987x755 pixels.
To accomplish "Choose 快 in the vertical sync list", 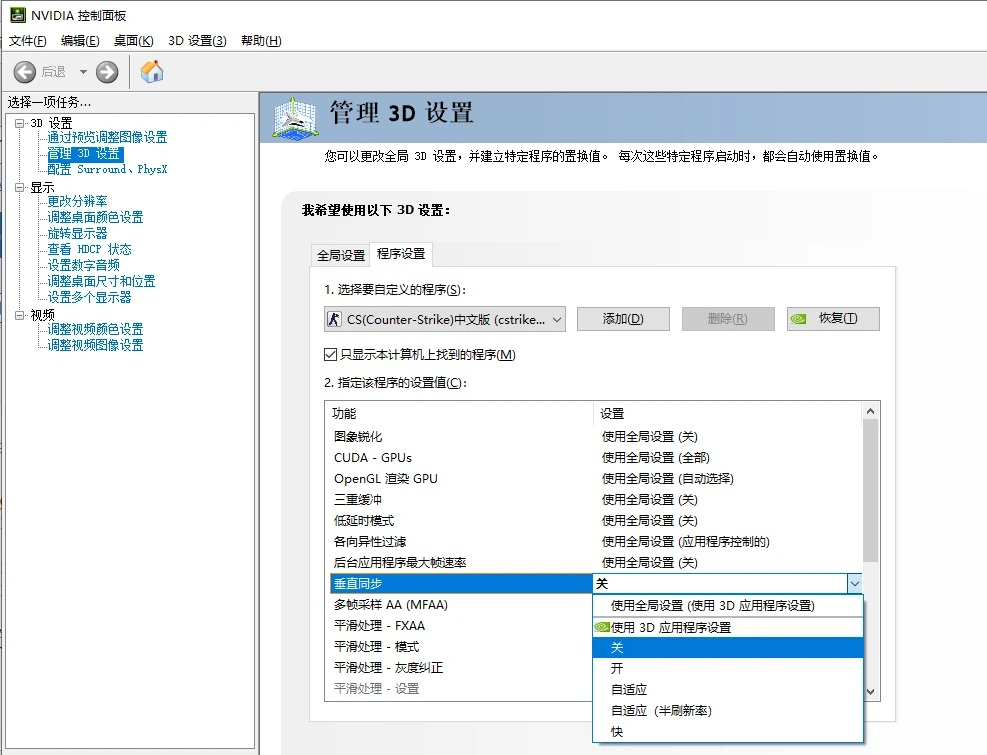I will click(x=728, y=732).
